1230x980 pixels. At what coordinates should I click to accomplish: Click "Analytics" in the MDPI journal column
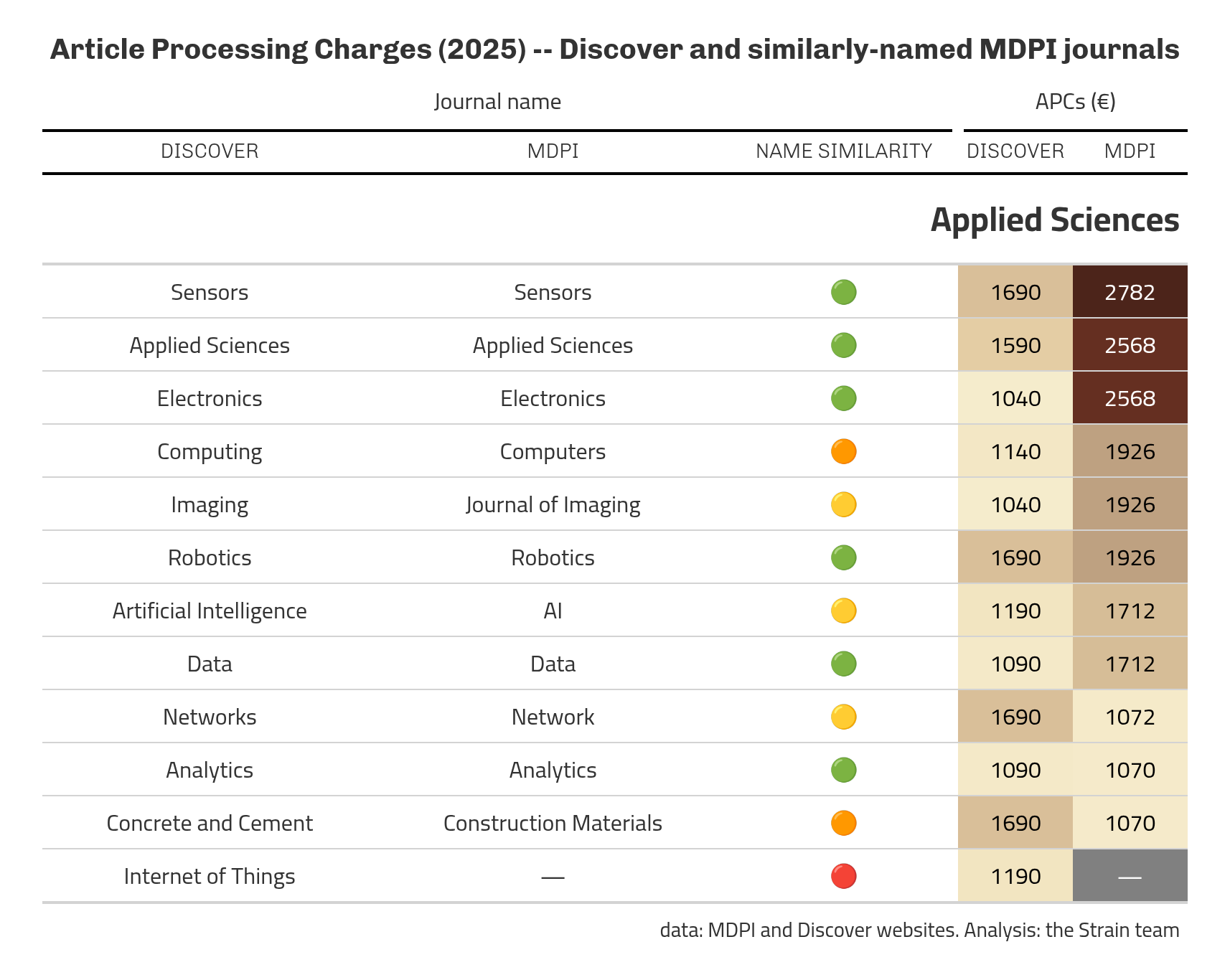tap(553, 771)
